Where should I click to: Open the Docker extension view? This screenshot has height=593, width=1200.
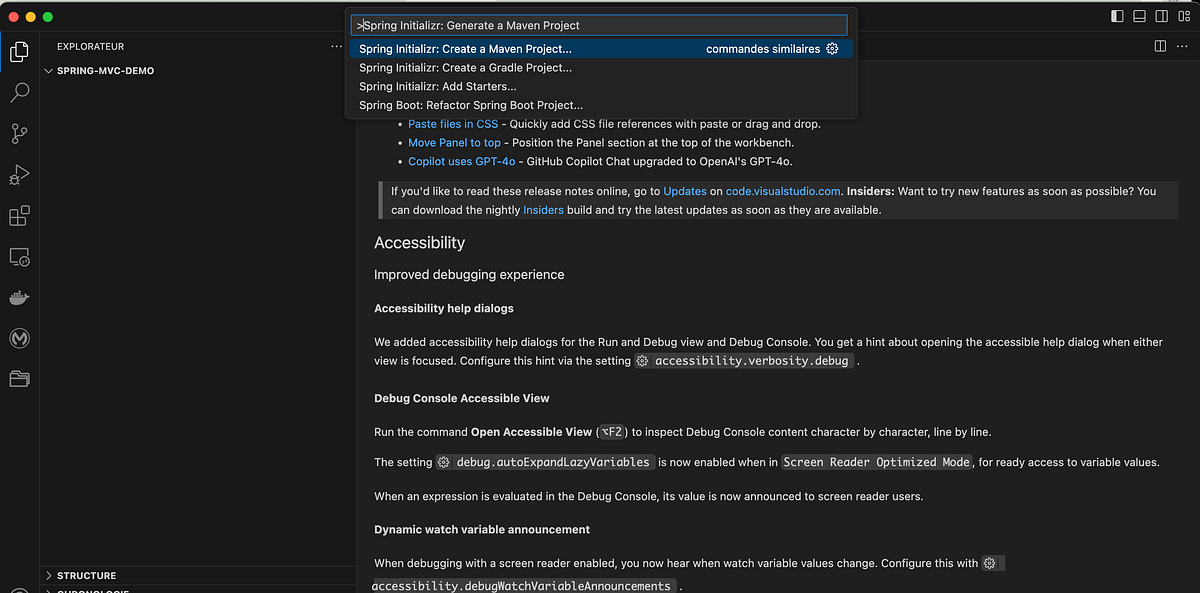[18, 297]
